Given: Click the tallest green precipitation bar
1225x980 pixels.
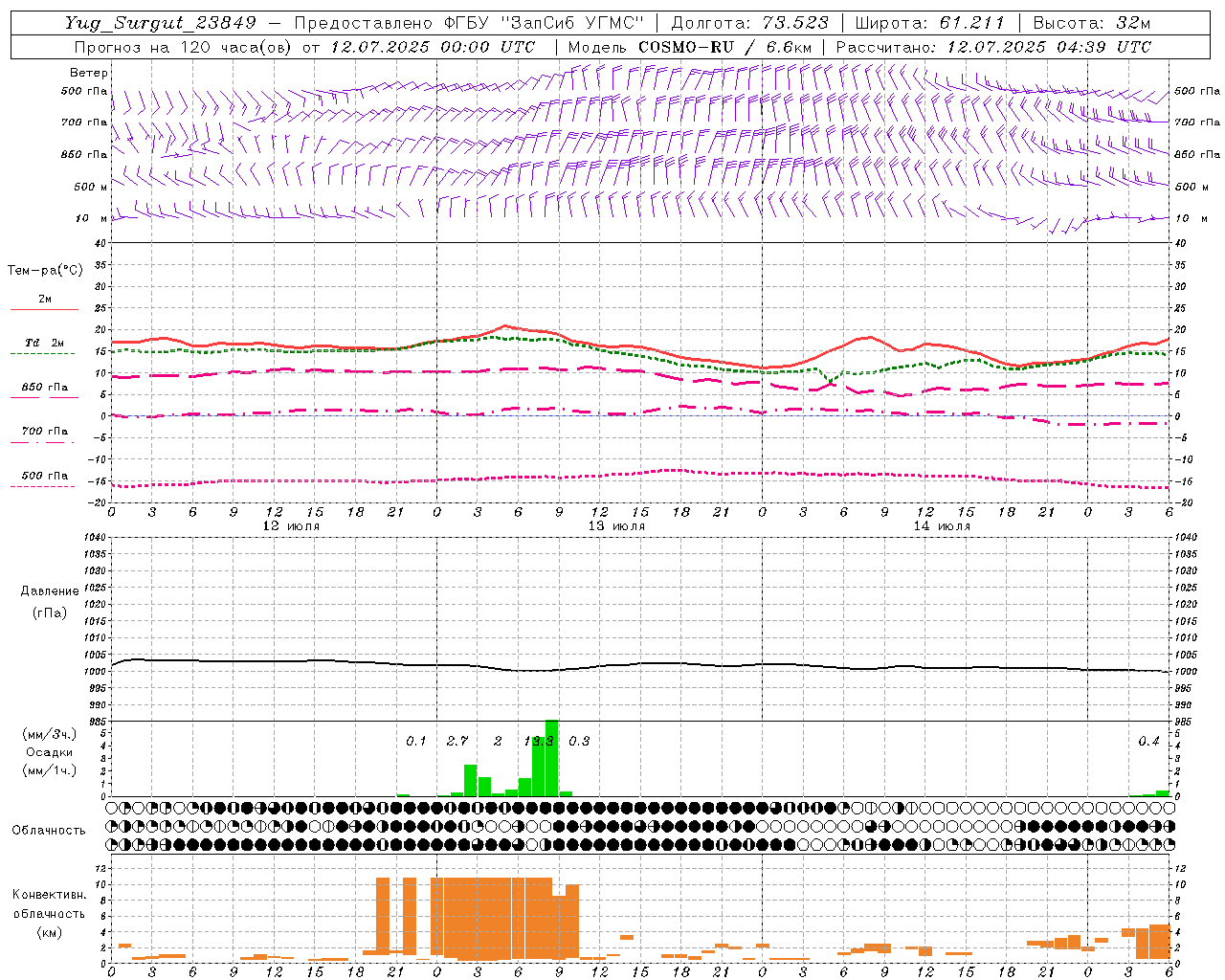Looking at the screenshot, I should point(551,757).
